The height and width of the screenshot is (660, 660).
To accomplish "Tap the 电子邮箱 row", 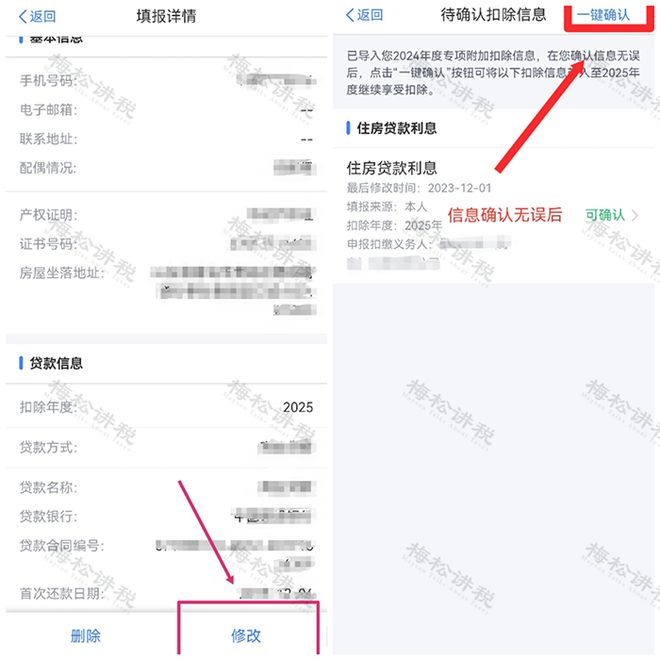I will pos(166,110).
